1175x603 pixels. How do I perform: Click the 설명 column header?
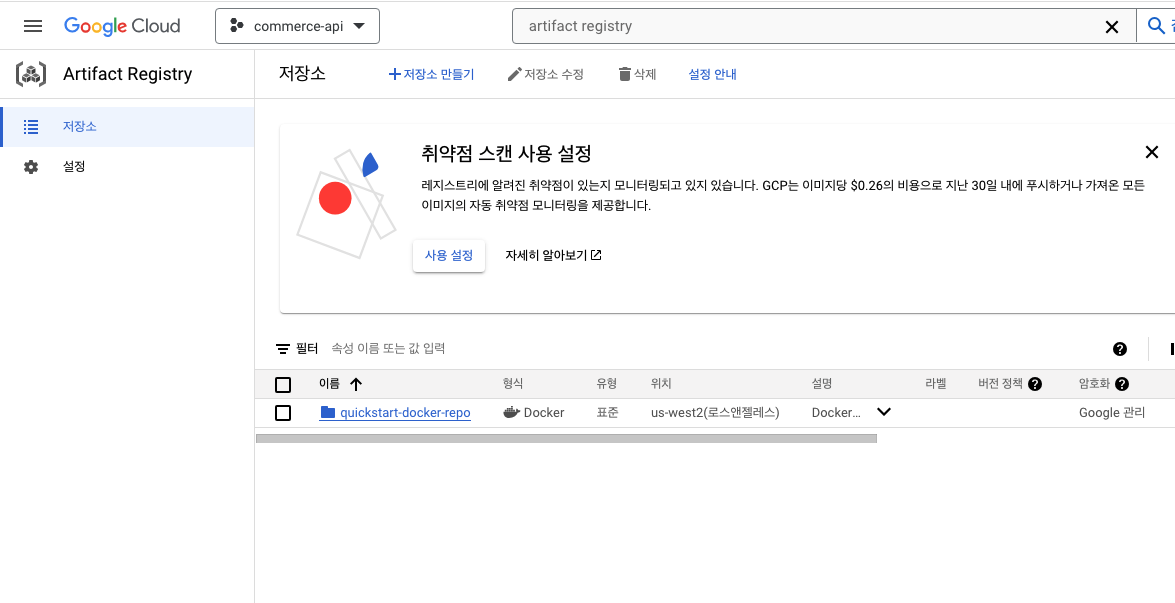click(x=822, y=384)
